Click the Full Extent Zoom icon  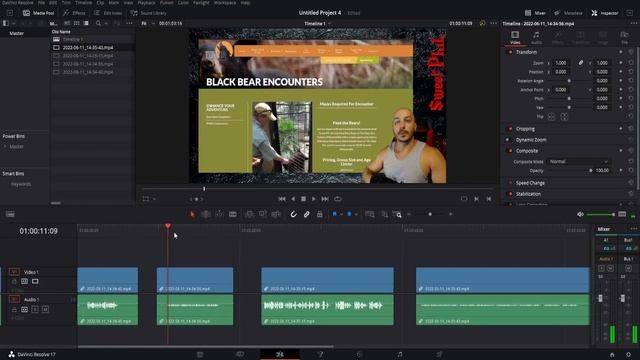coord(370,214)
